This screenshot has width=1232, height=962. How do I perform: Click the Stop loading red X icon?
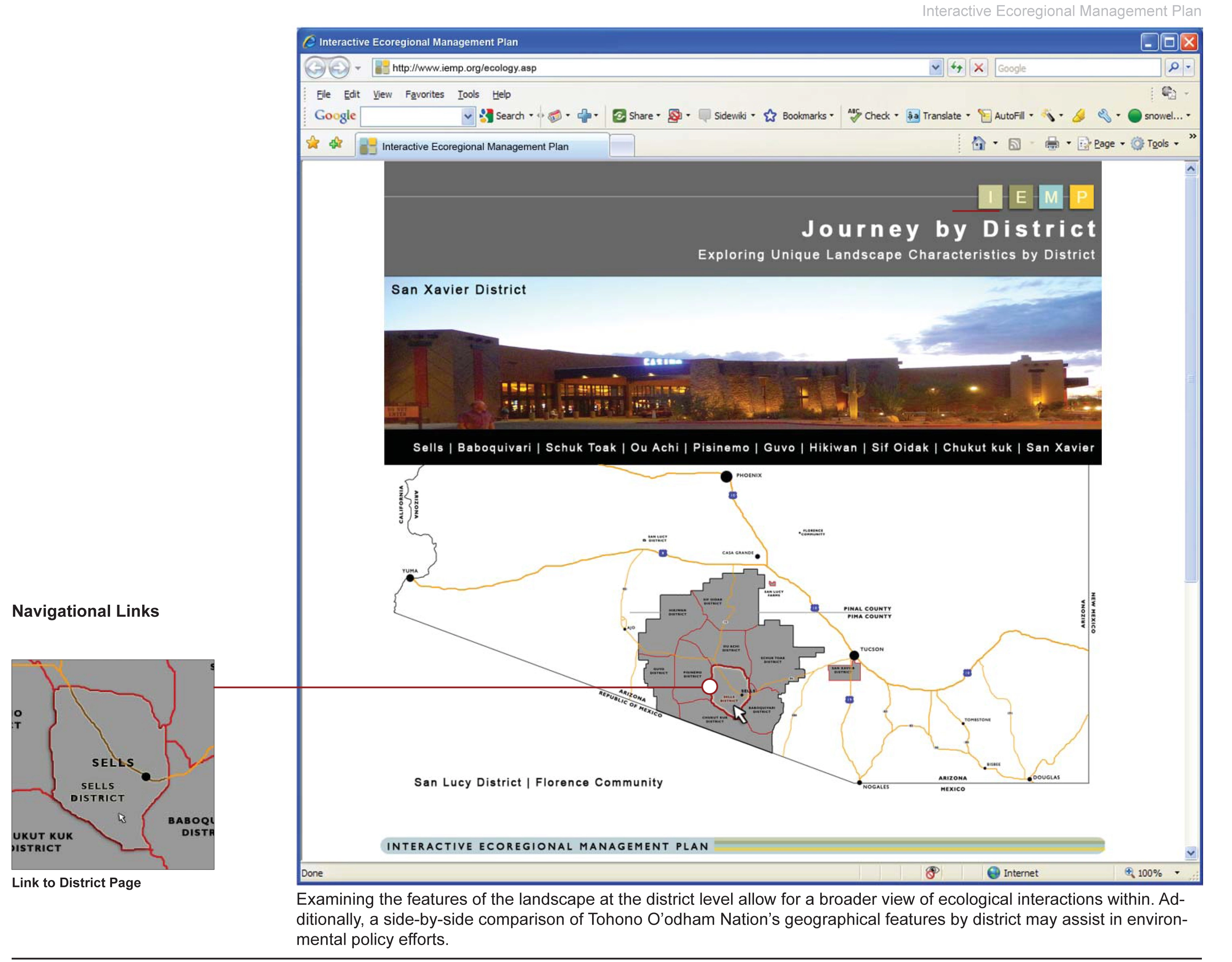coord(979,68)
